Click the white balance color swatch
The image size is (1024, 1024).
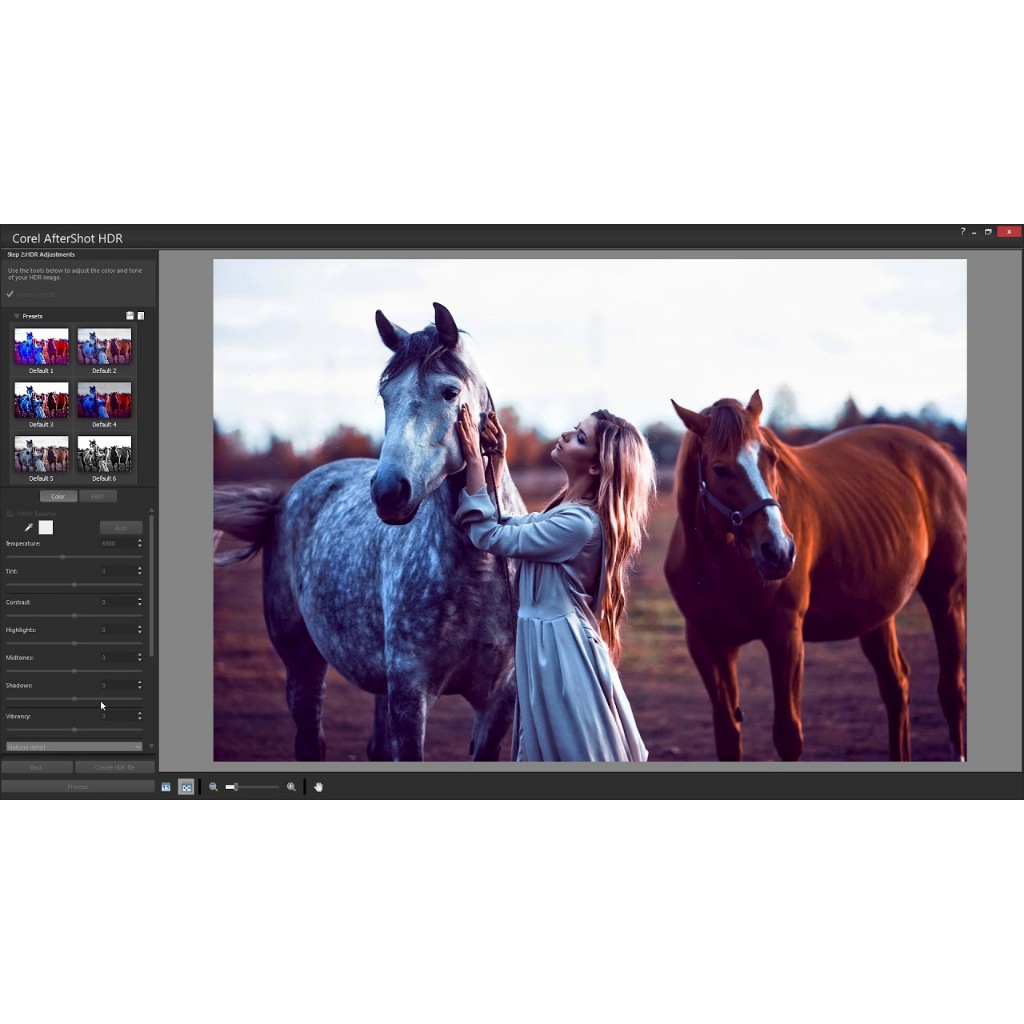46,527
